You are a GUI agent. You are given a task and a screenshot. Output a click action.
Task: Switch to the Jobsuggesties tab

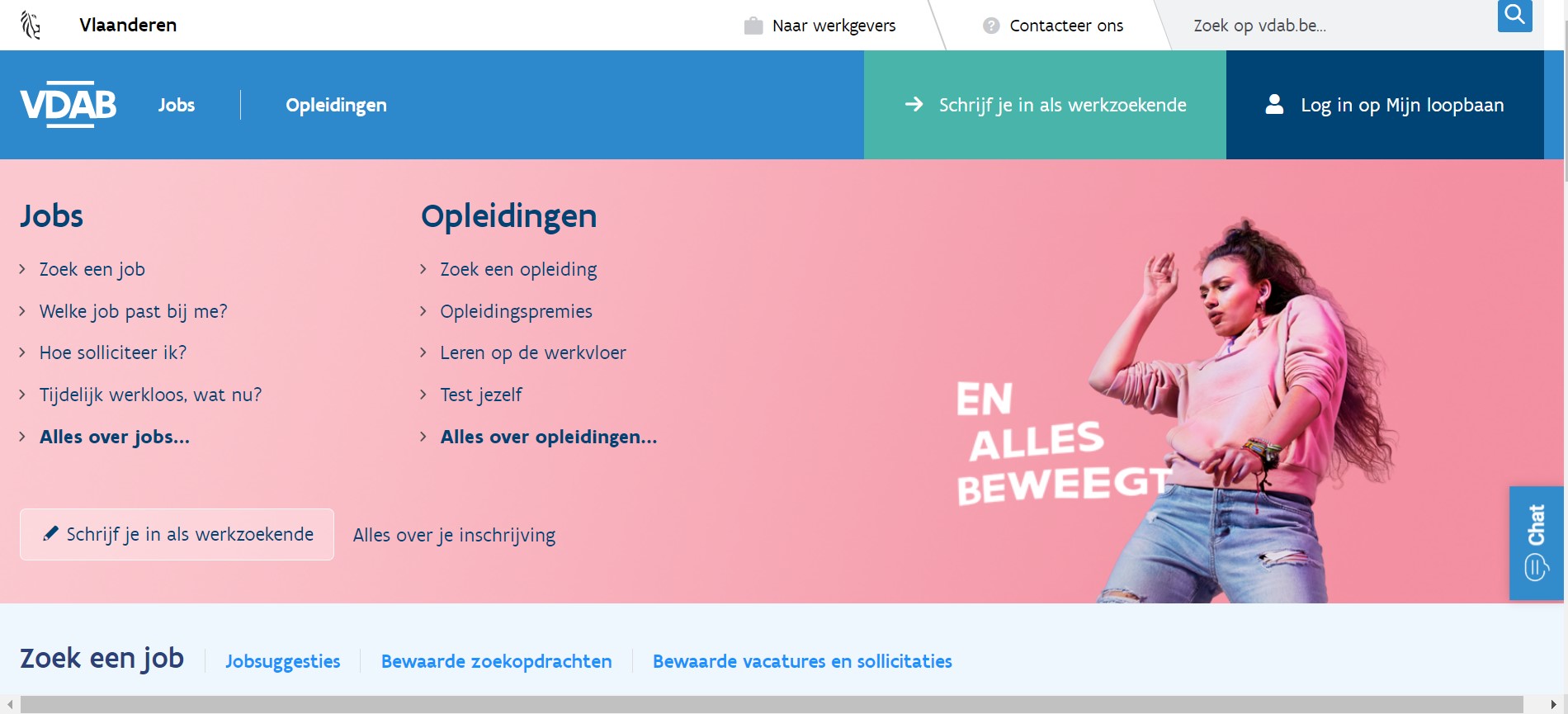pyautogui.click(x=282, y=661)
